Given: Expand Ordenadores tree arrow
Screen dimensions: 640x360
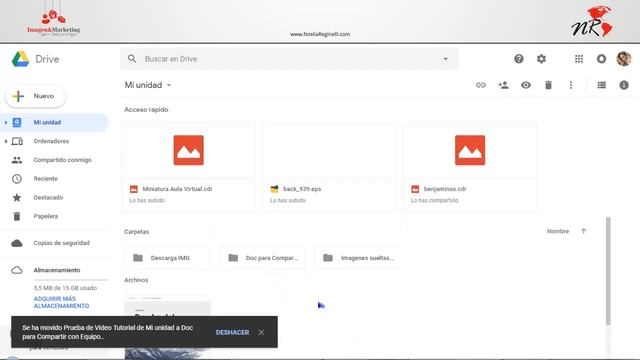Looking at the screenshot, I should click(6, 141).
